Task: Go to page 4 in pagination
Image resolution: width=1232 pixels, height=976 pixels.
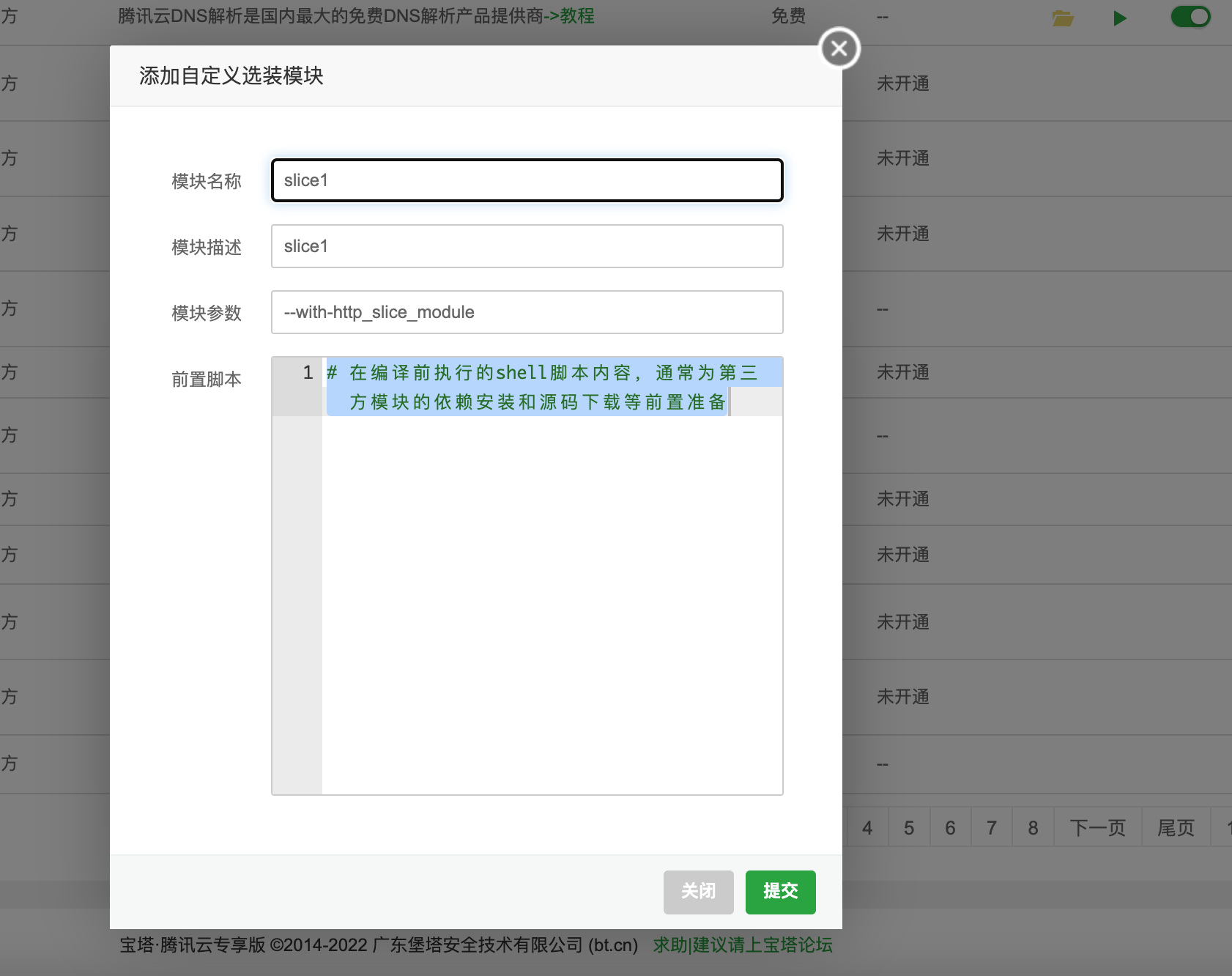Action: pos(867,827)
